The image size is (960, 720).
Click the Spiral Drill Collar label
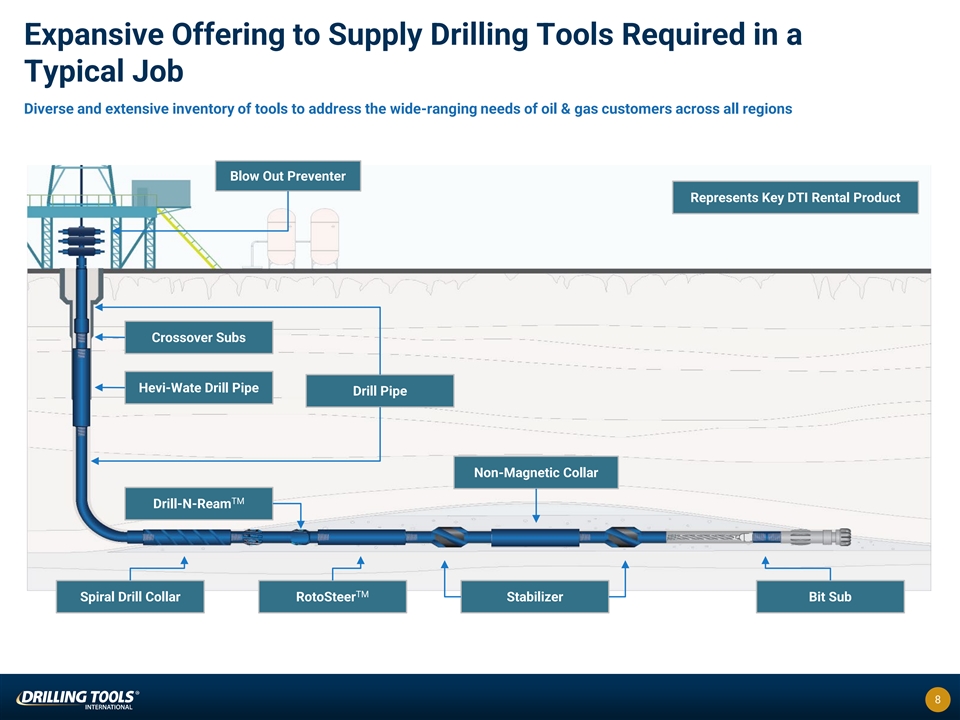130,597
